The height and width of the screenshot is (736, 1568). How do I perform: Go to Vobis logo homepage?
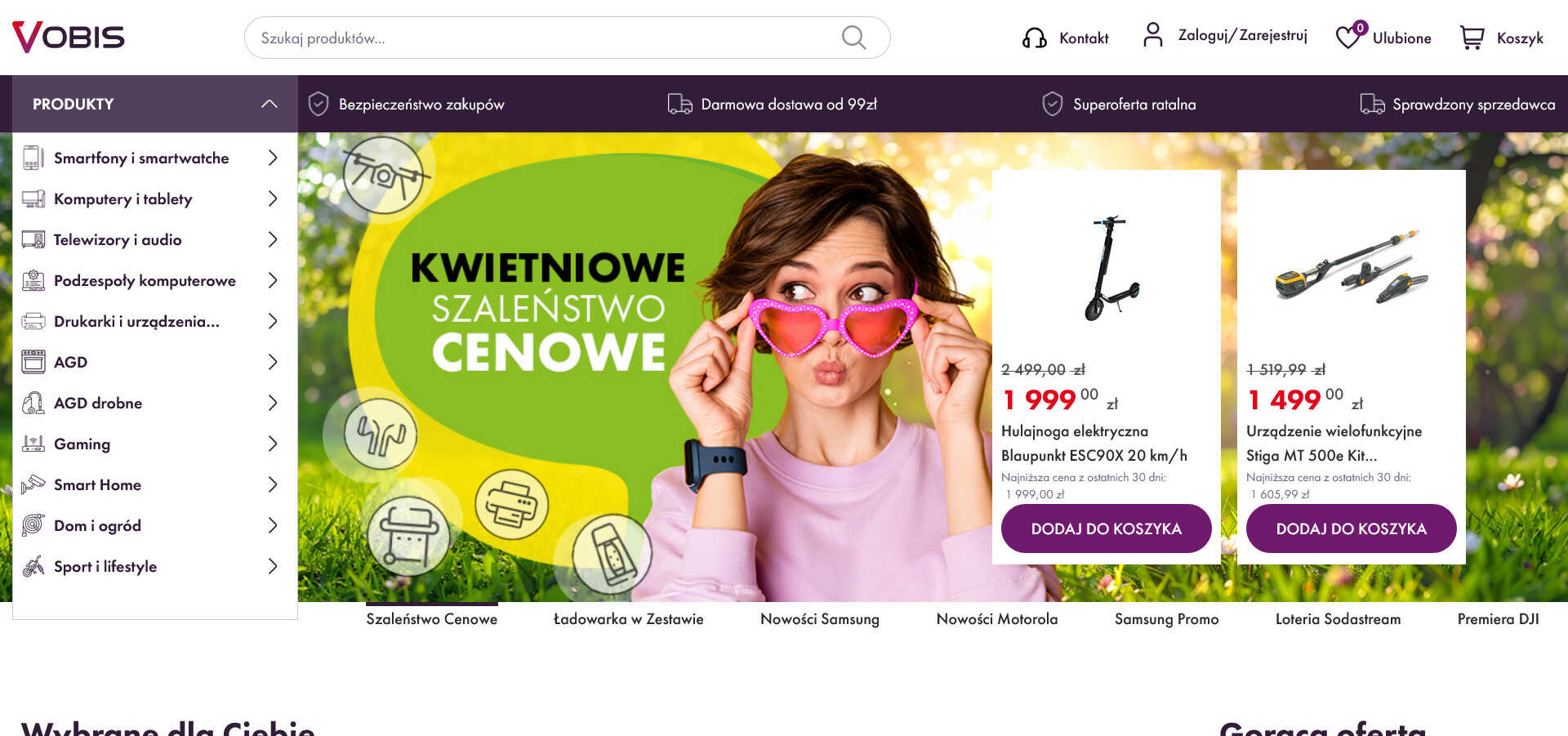coord(69,37)
